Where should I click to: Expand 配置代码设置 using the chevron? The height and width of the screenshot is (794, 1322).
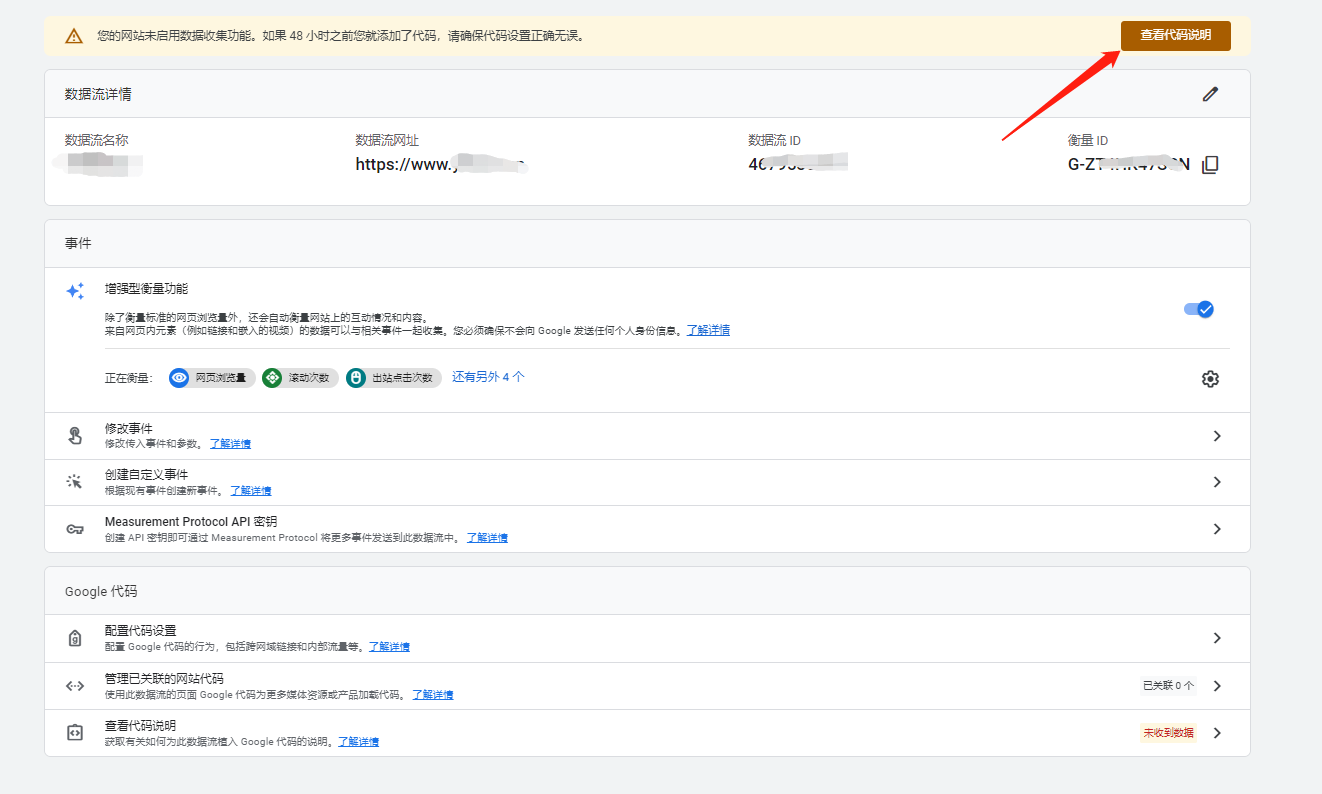coord(1216,637)
